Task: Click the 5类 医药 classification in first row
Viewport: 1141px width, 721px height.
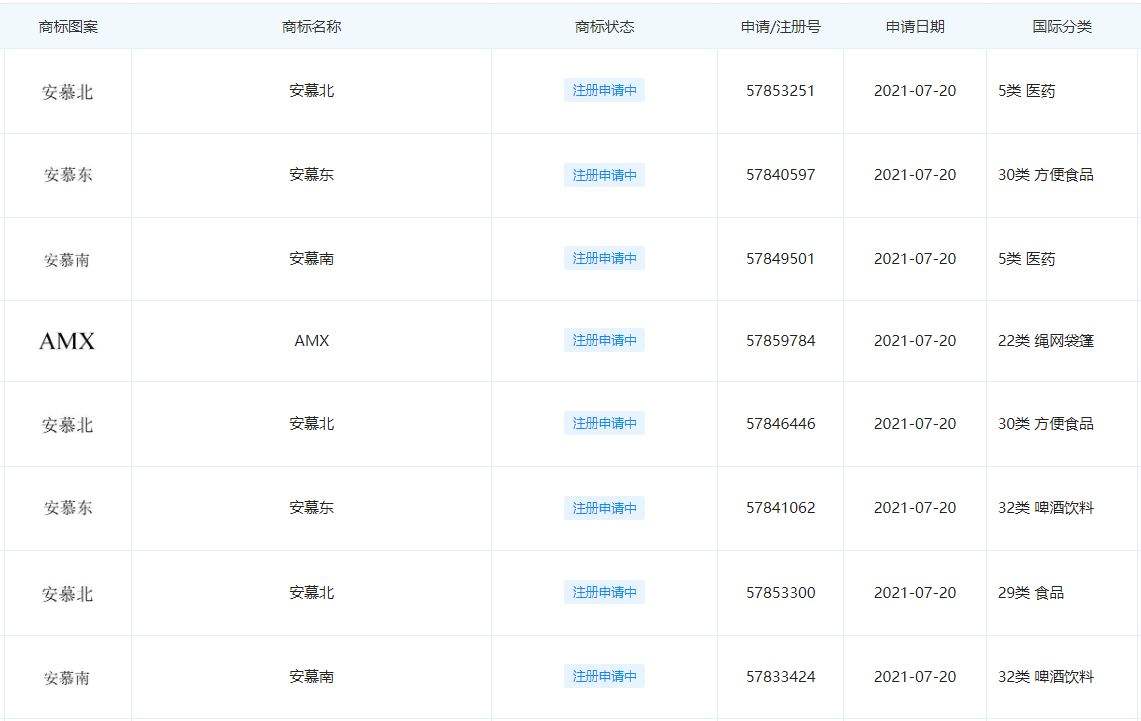Action: [1033, 90]
